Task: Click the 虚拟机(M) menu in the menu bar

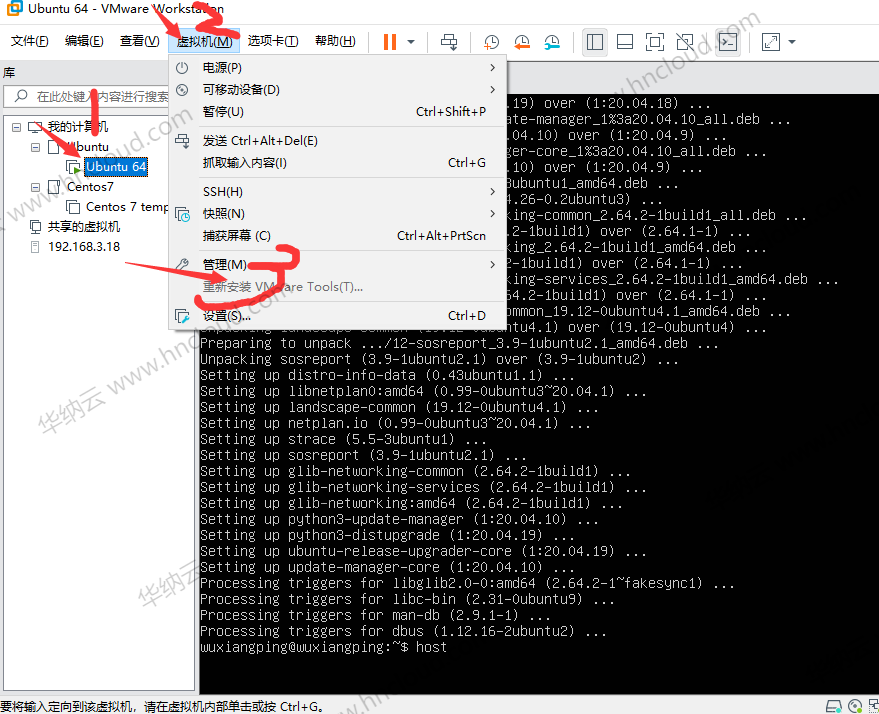Action: 204,41
